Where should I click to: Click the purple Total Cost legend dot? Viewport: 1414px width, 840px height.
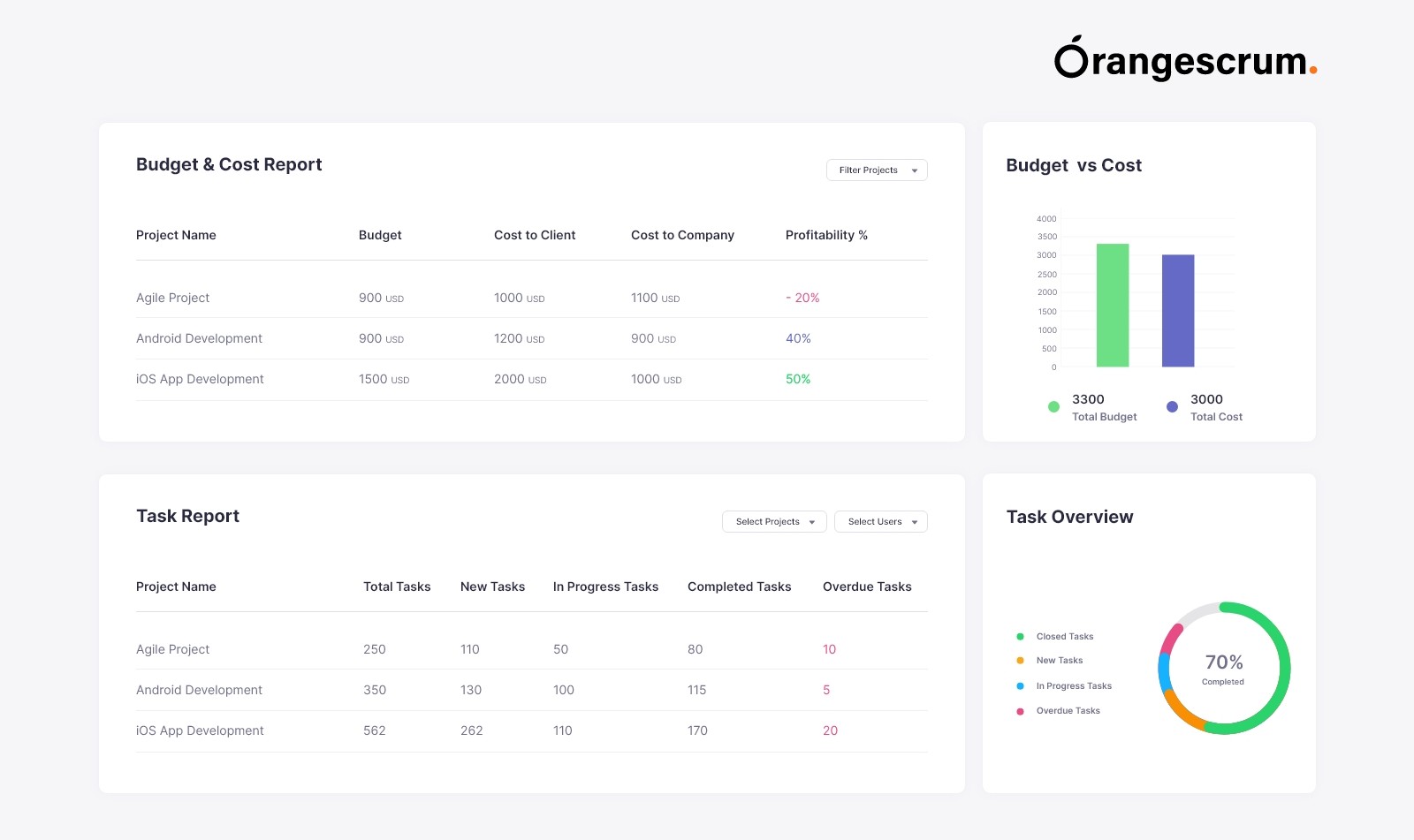(1172, 407)
